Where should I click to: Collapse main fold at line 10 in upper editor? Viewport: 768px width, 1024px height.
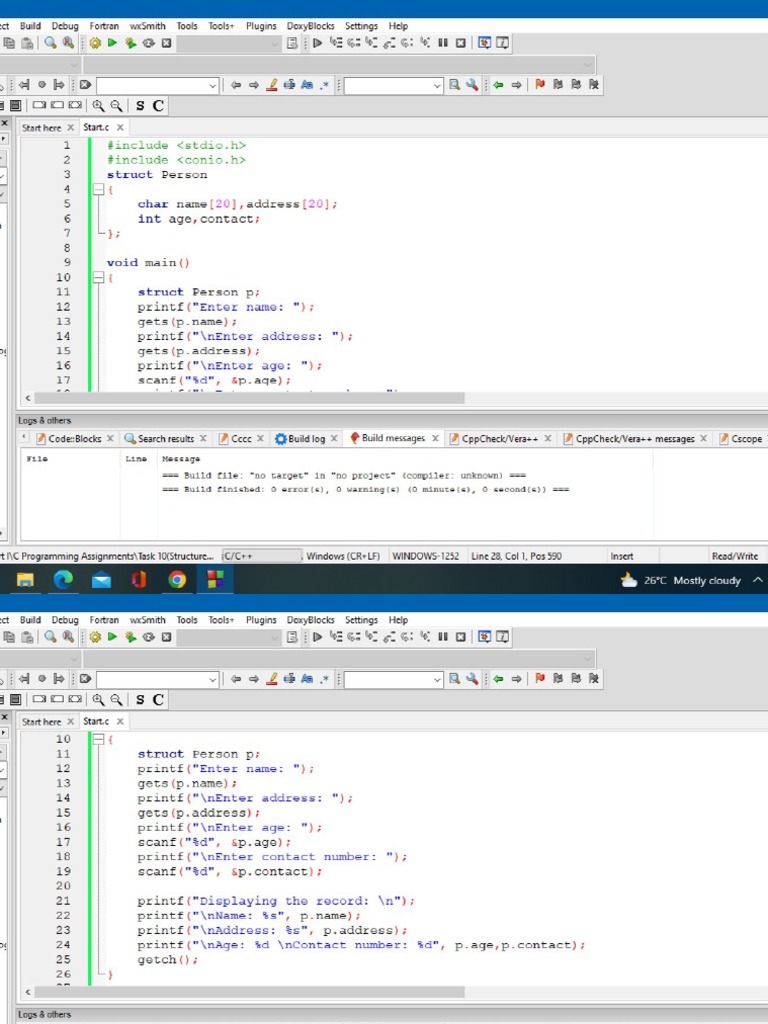98,278
